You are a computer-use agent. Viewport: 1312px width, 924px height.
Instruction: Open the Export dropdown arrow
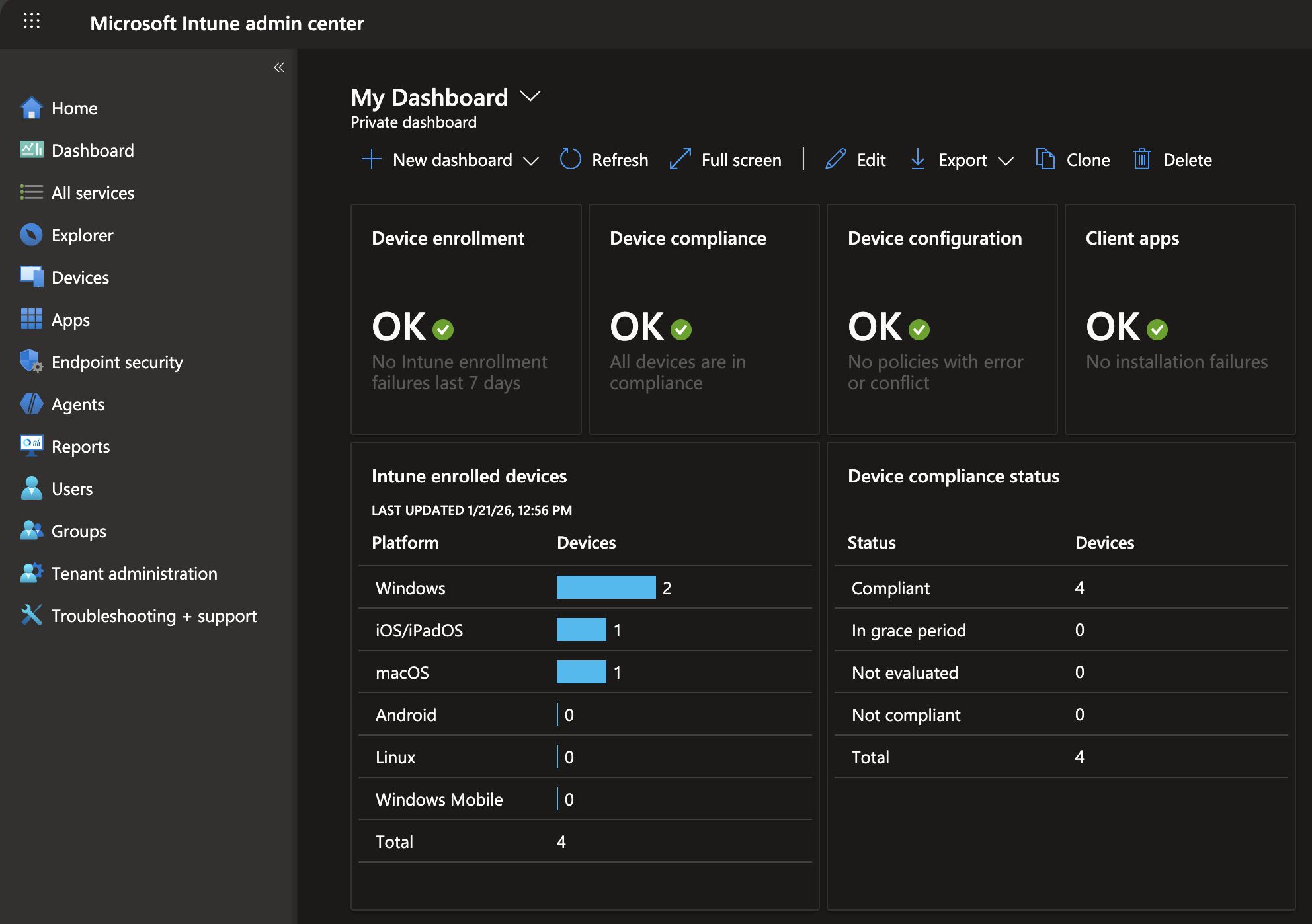point(1006,161)
